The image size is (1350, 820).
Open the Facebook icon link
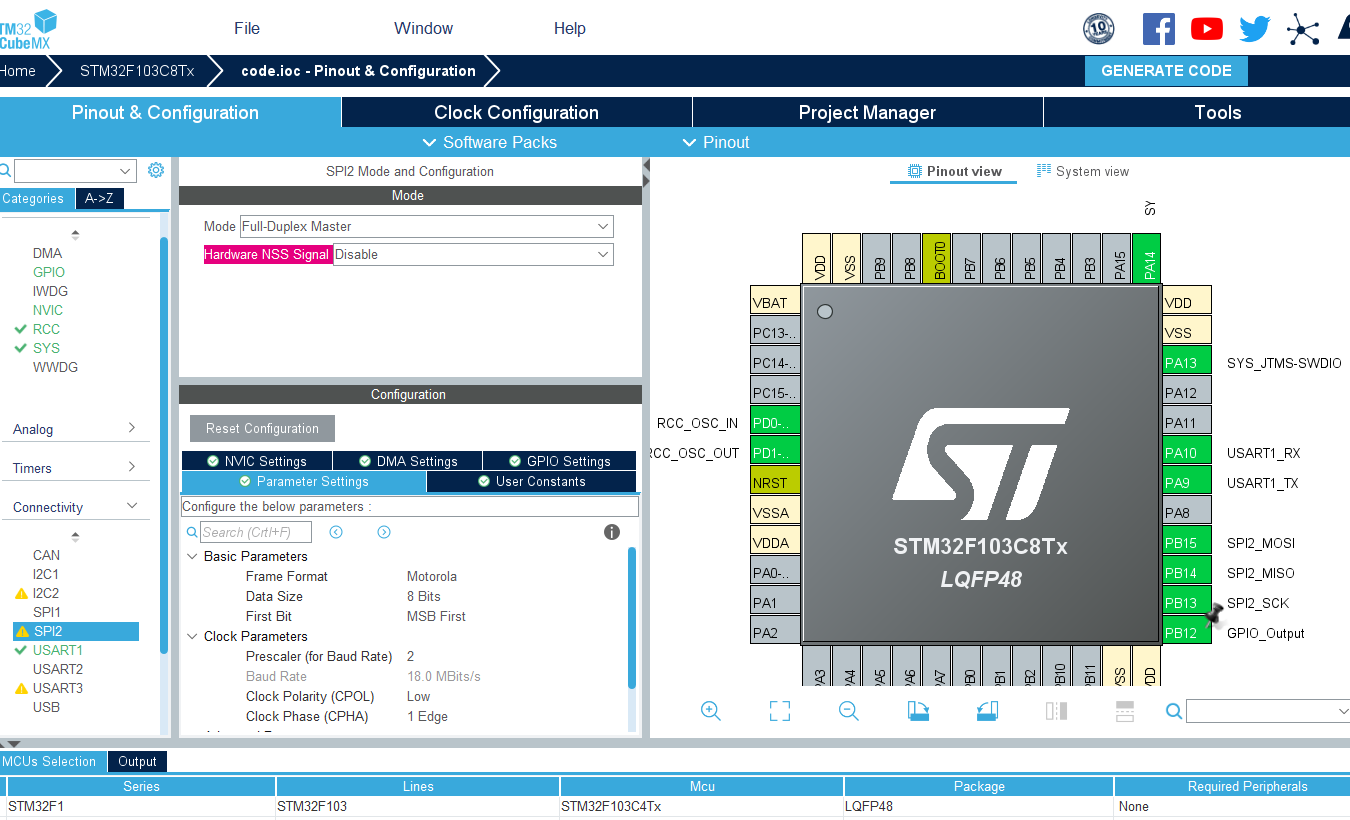pos(1158,29)
